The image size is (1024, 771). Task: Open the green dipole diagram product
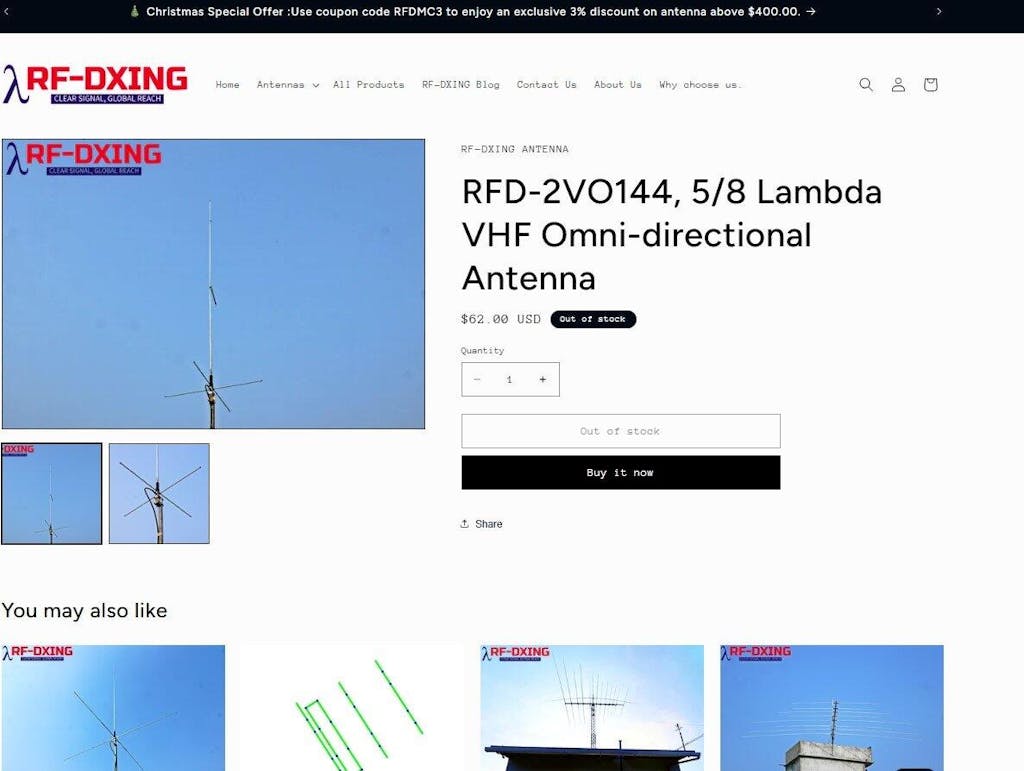click(353, 708)
